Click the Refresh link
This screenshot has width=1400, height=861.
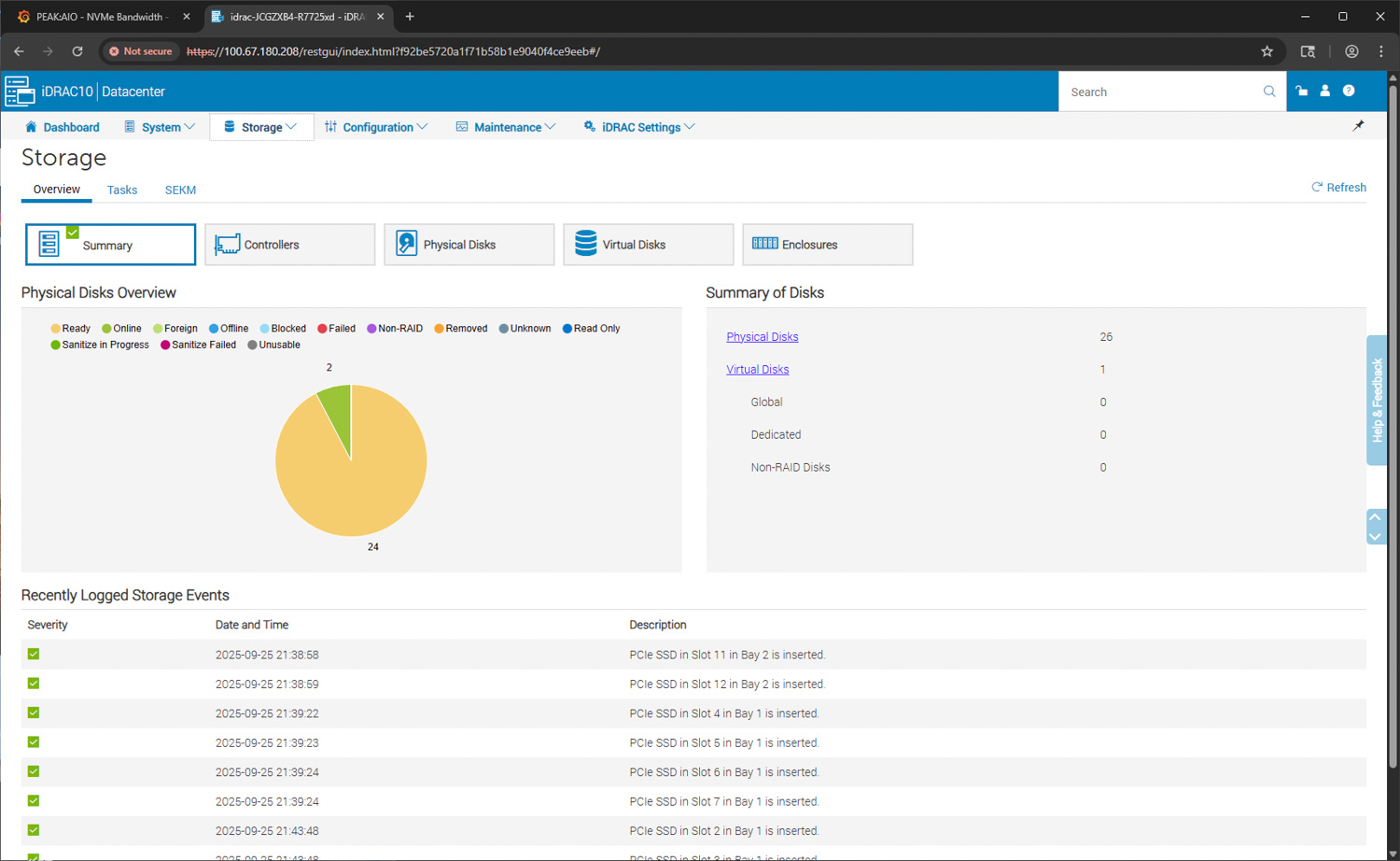1339,188
